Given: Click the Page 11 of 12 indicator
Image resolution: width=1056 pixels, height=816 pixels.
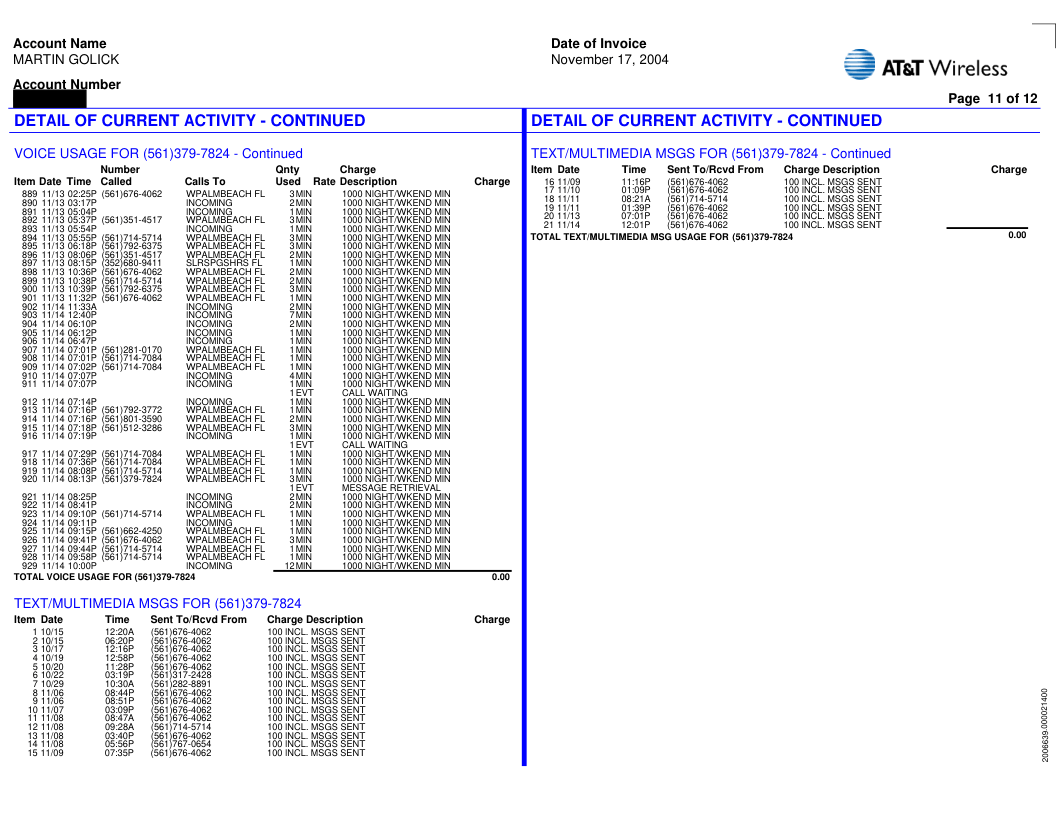Looking at the screenshot, I should [992, 98].
